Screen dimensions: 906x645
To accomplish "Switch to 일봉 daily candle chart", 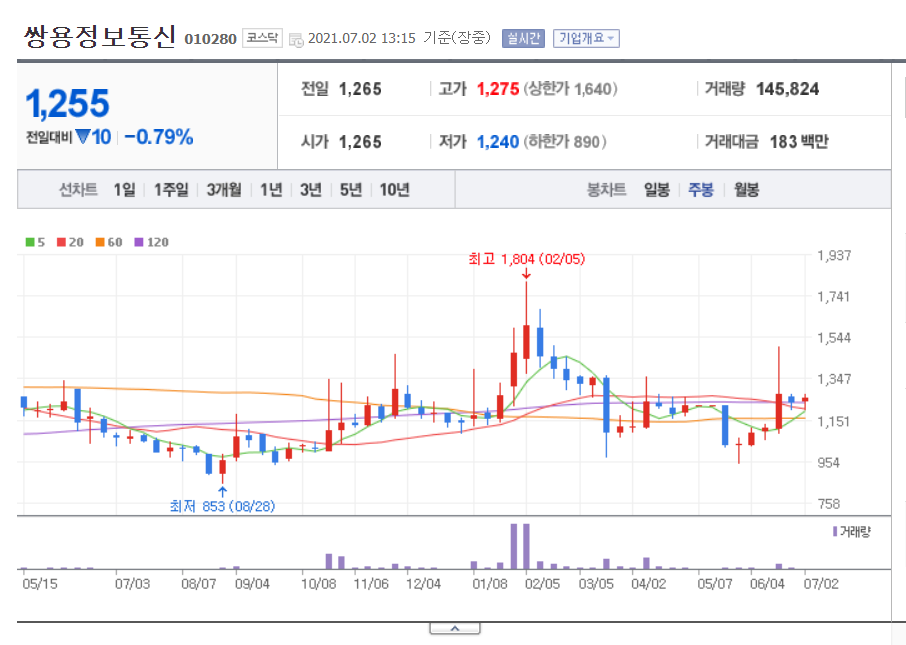I will click(x=657, y=190).
